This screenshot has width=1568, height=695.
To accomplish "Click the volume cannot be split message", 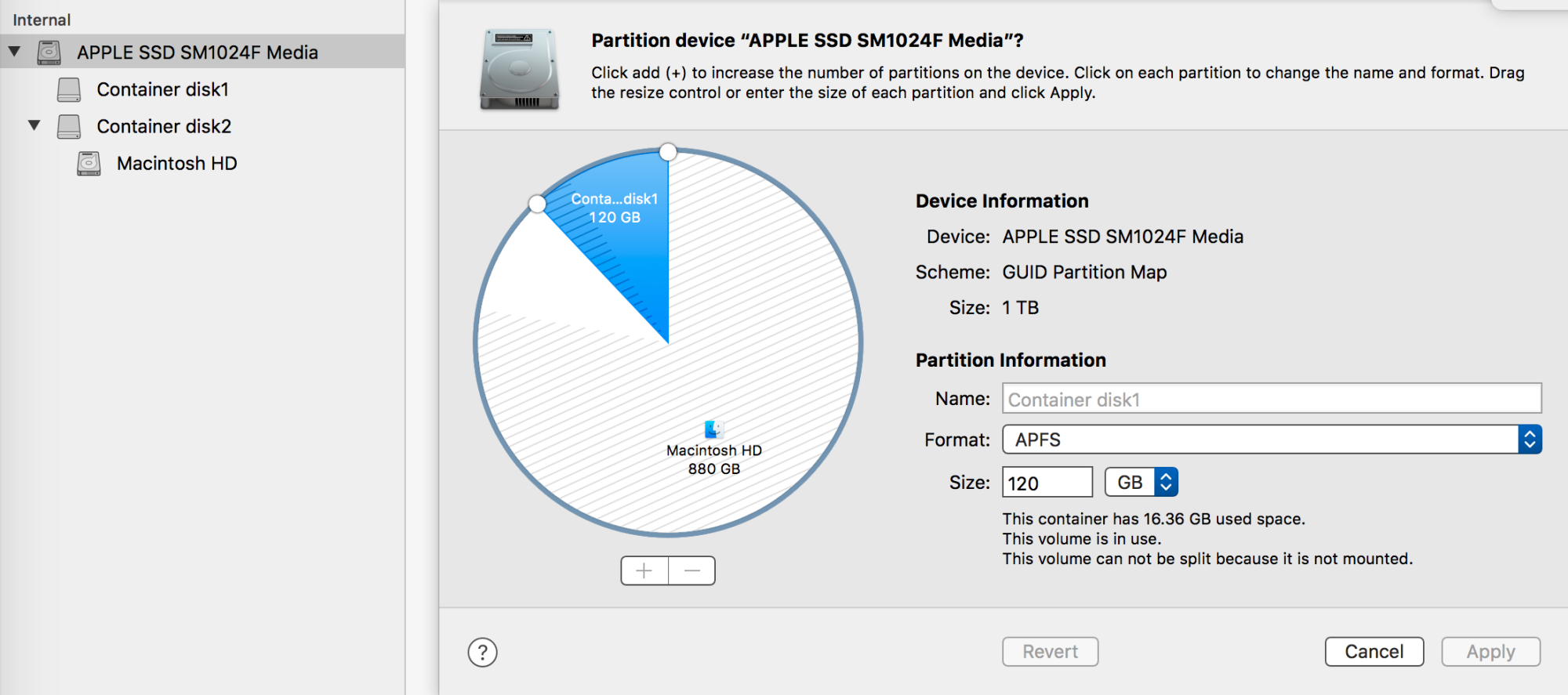I will (x=1207, y=559).
